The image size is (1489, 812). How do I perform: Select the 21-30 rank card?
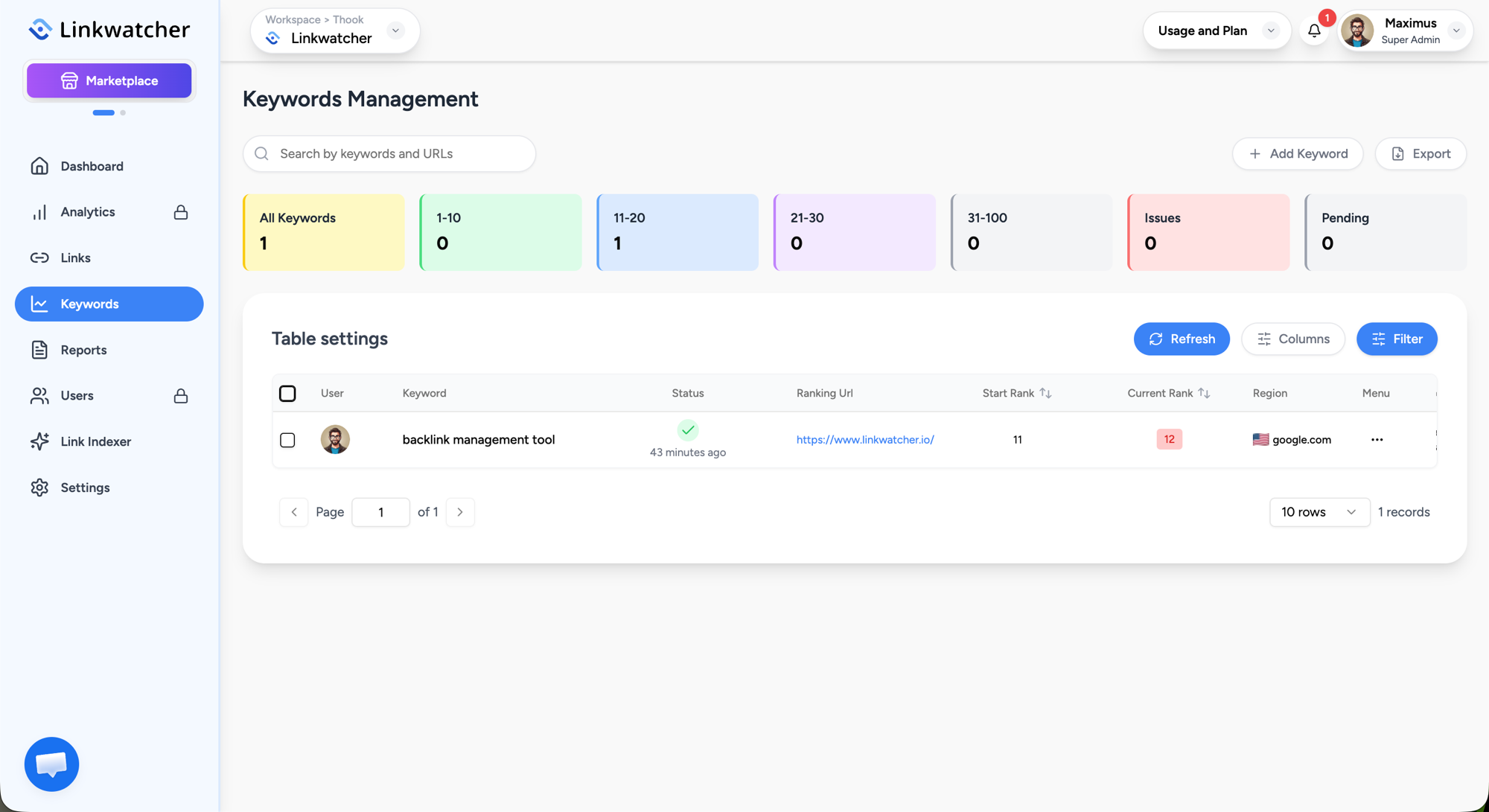click(855, 232)
